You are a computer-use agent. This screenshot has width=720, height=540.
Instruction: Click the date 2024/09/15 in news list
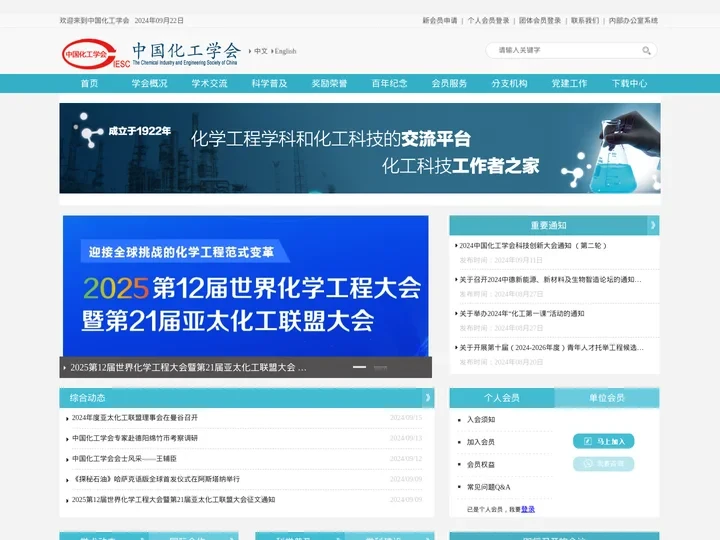point(406,418)
